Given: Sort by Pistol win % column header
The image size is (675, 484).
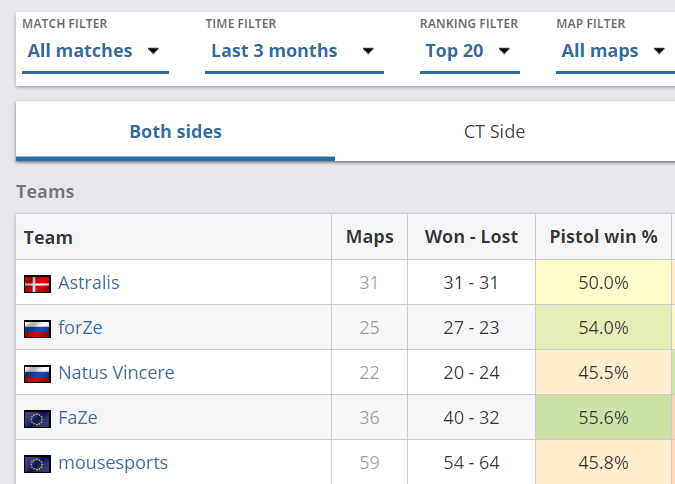Looking at the screenshot, I should click(x=603, y=237).
